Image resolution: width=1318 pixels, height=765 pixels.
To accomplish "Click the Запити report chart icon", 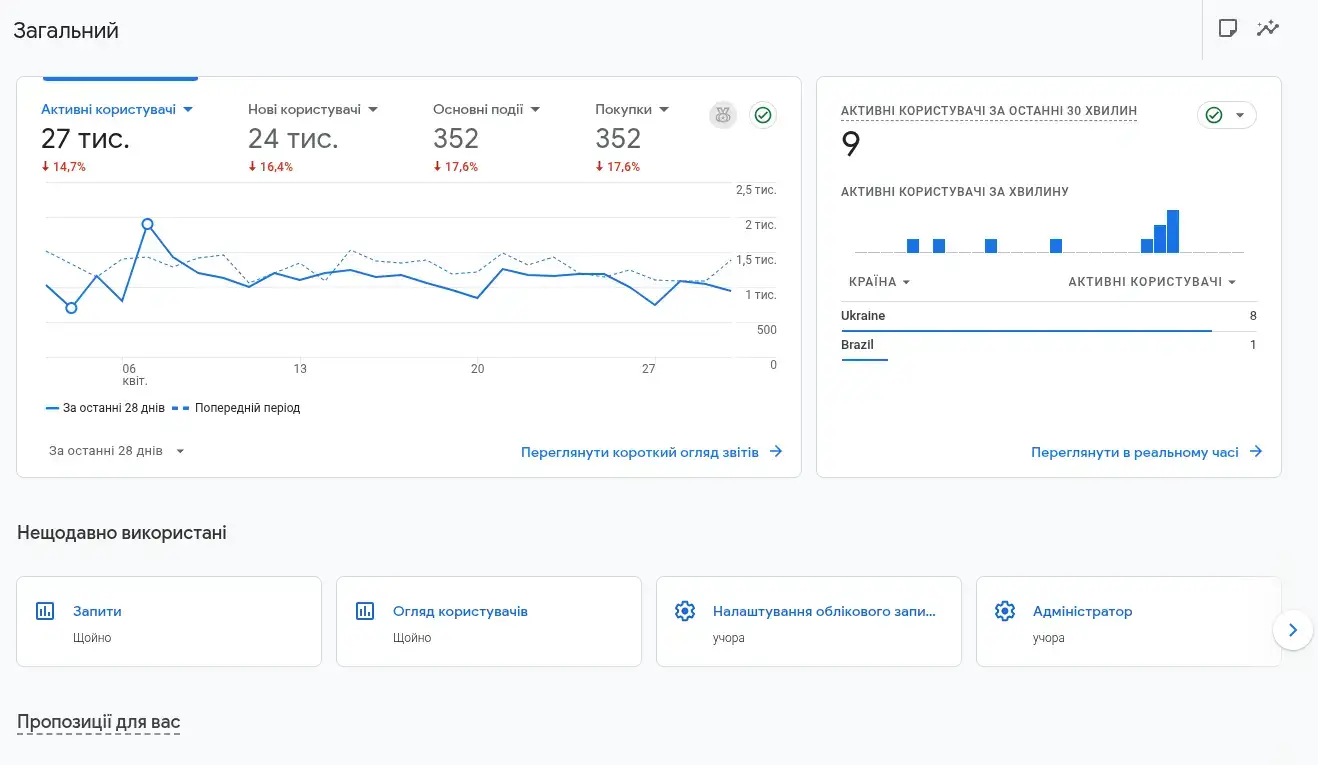I will 45,611.
